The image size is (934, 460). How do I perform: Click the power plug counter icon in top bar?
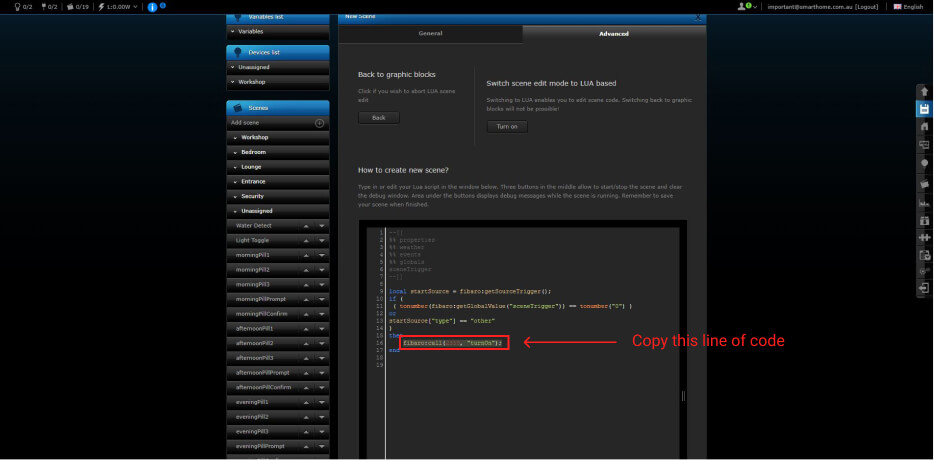43,7
